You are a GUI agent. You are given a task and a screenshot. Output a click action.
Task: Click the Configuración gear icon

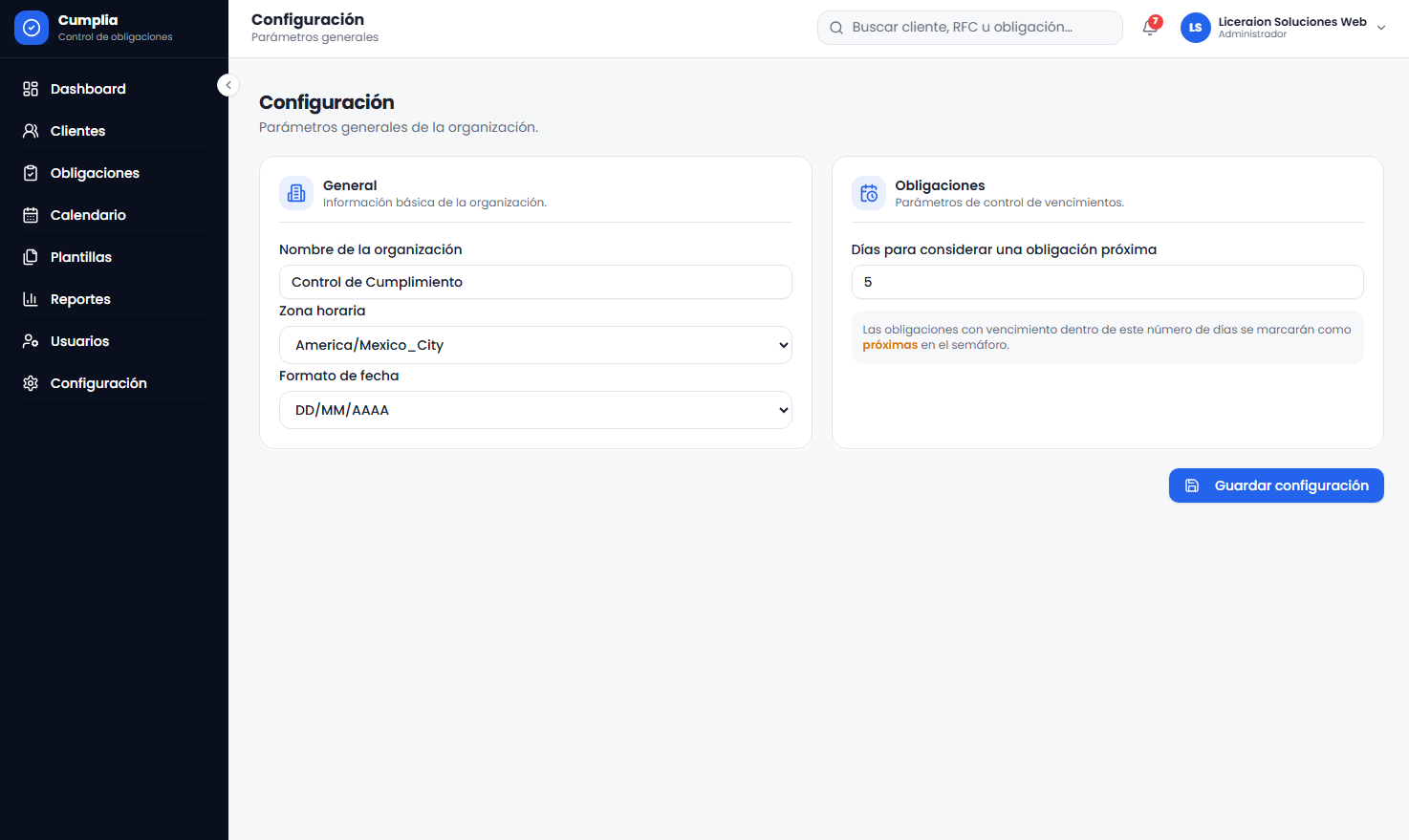pyautogui.click(x=31, y=383)
